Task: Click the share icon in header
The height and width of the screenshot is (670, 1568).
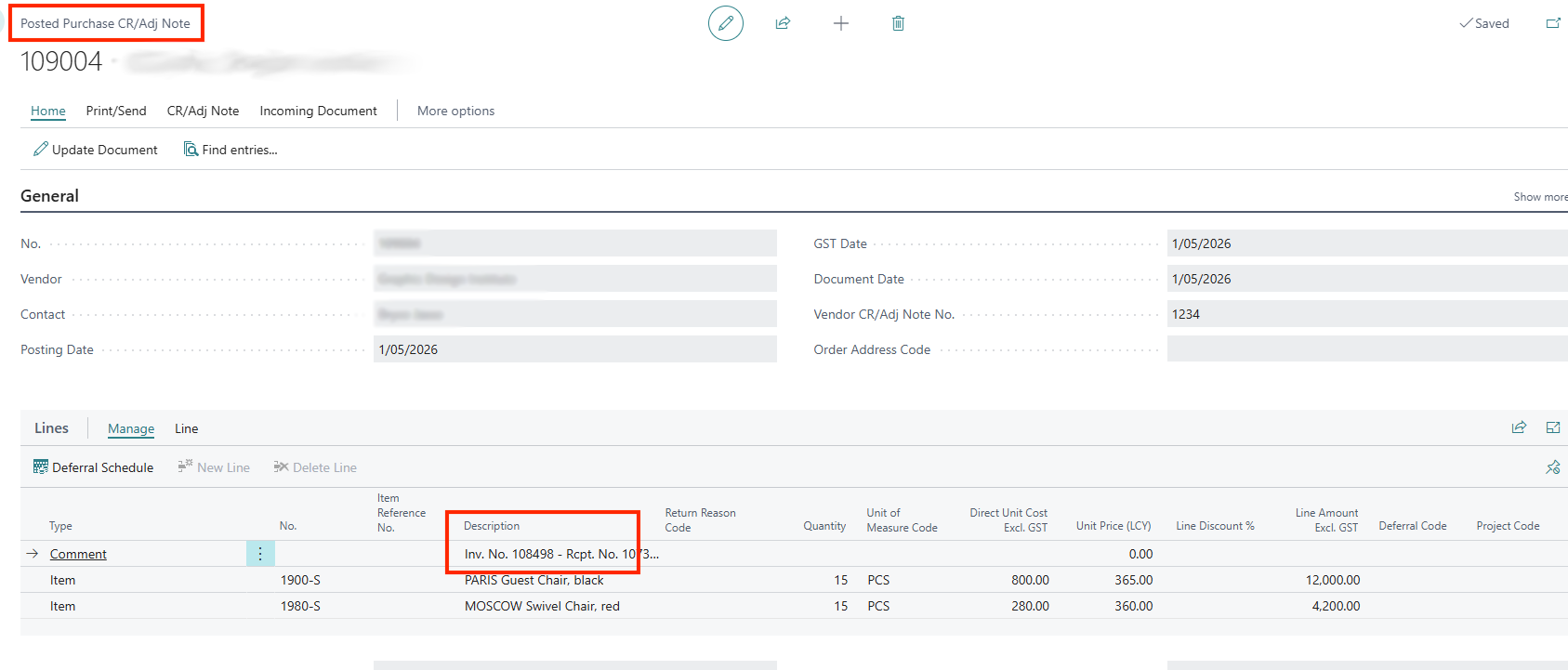Action: point(783,23)
